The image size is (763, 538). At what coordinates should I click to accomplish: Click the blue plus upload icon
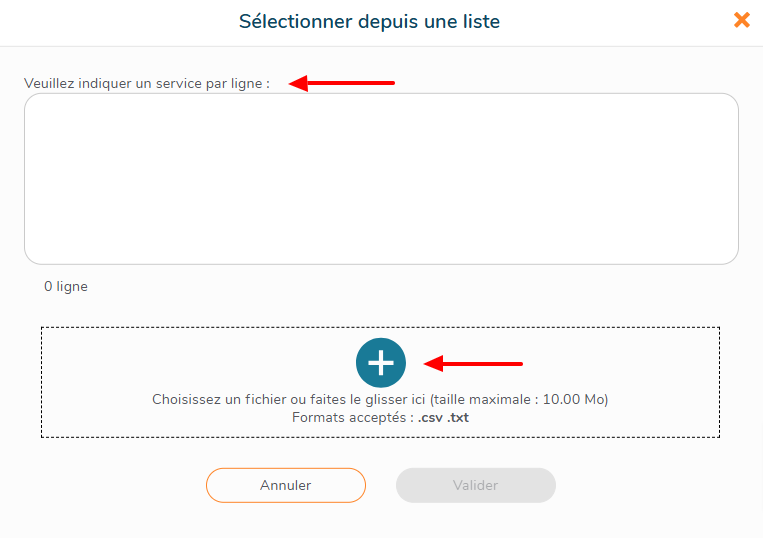tap(381, 363)
